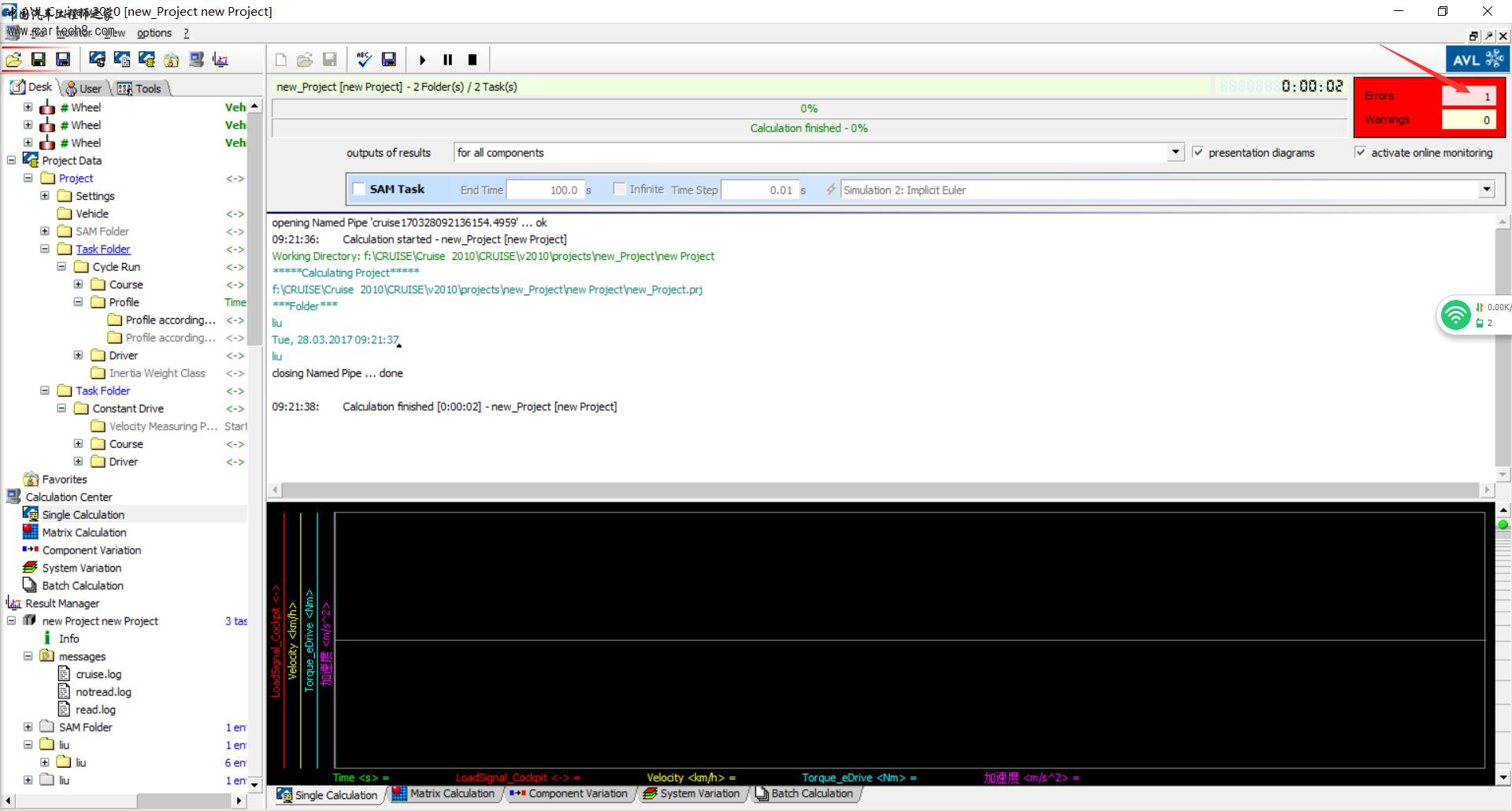Click the AVL logo icon
This screenshot has height=811, width=1512.
click(1477, 59)
